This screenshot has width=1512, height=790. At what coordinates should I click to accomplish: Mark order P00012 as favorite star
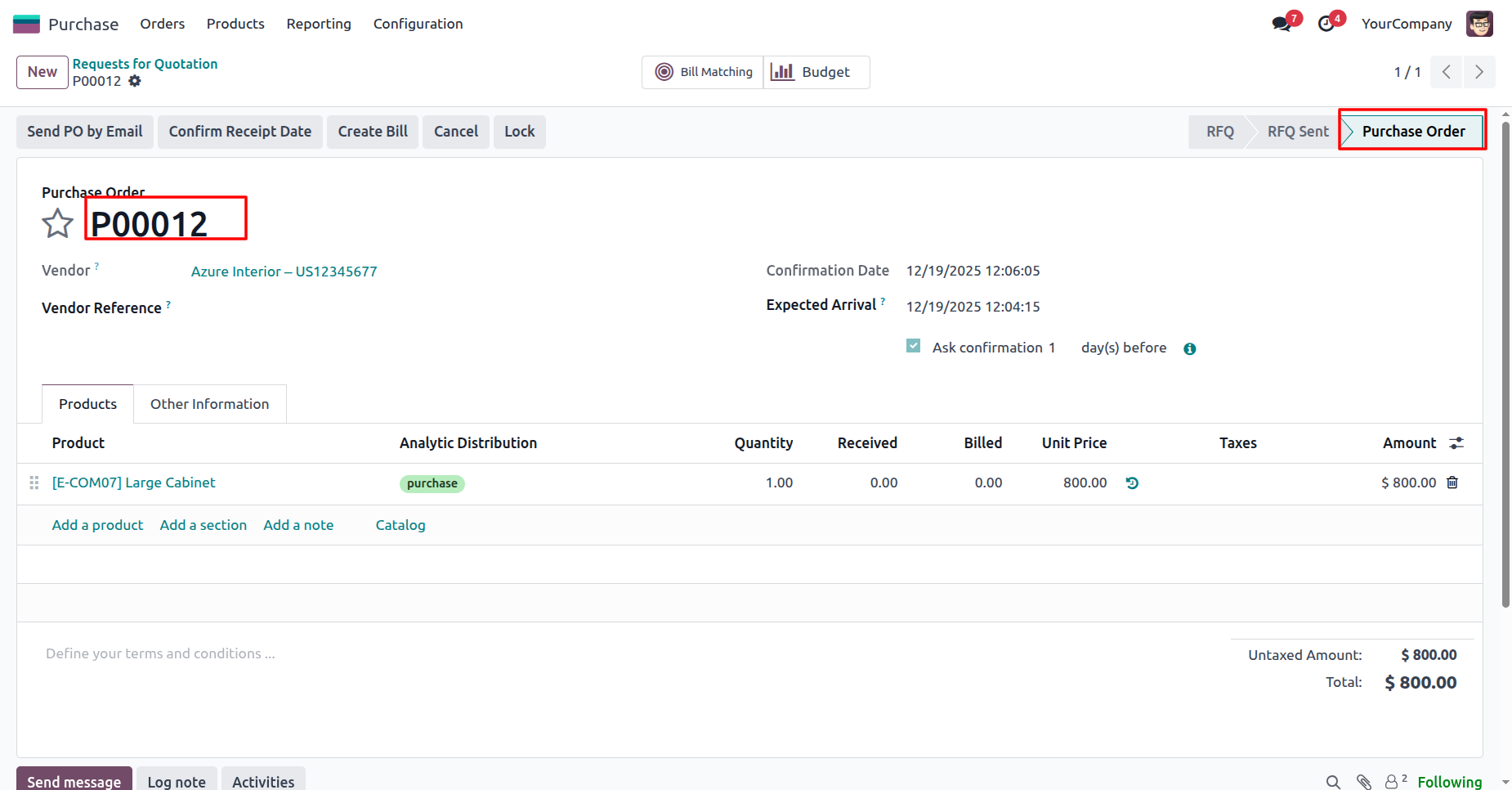click(x=57, y=223)
